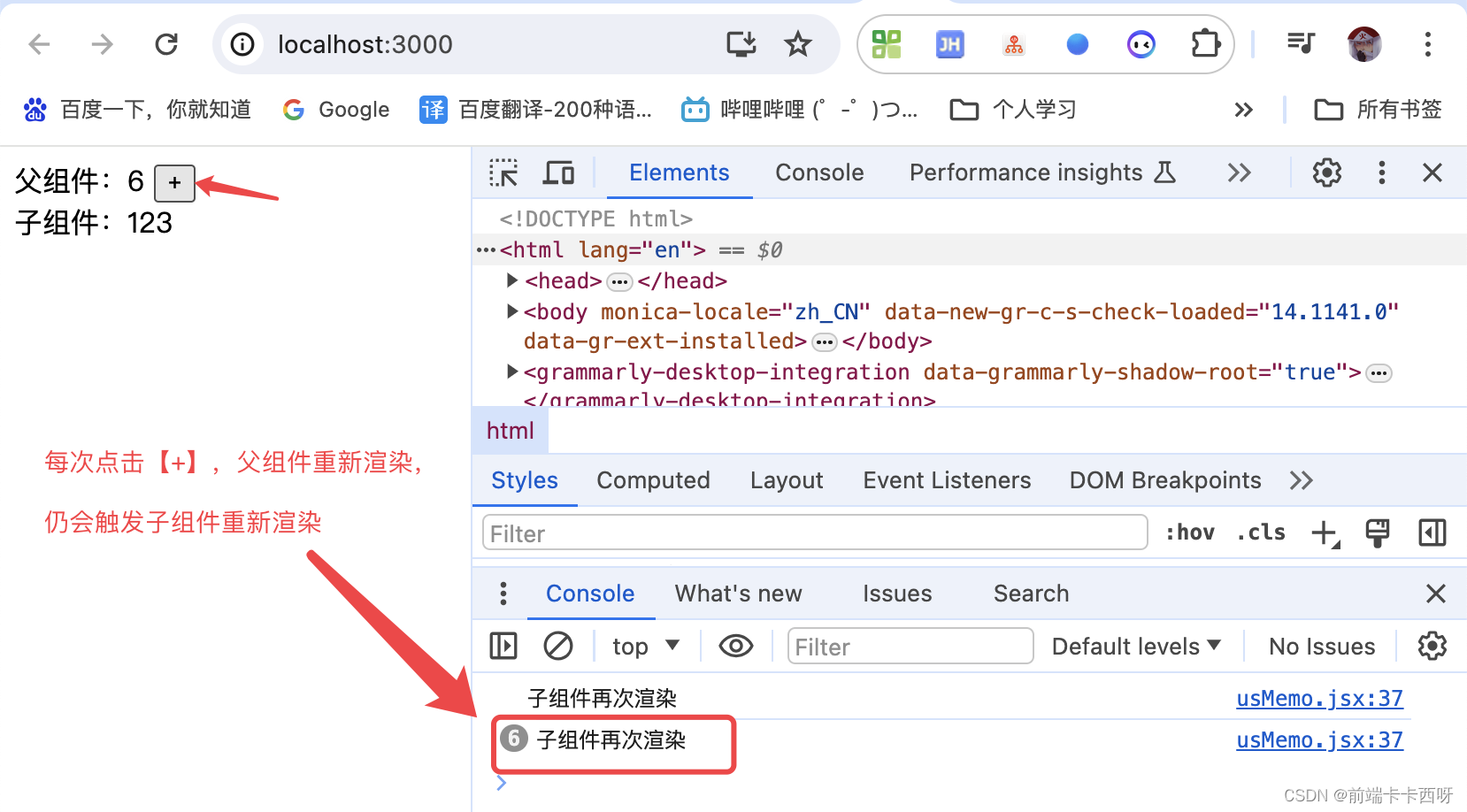The height and width of the screenshot is (812, 1467).
Task: Open the Google bookmark
Action: coord(336,110)
